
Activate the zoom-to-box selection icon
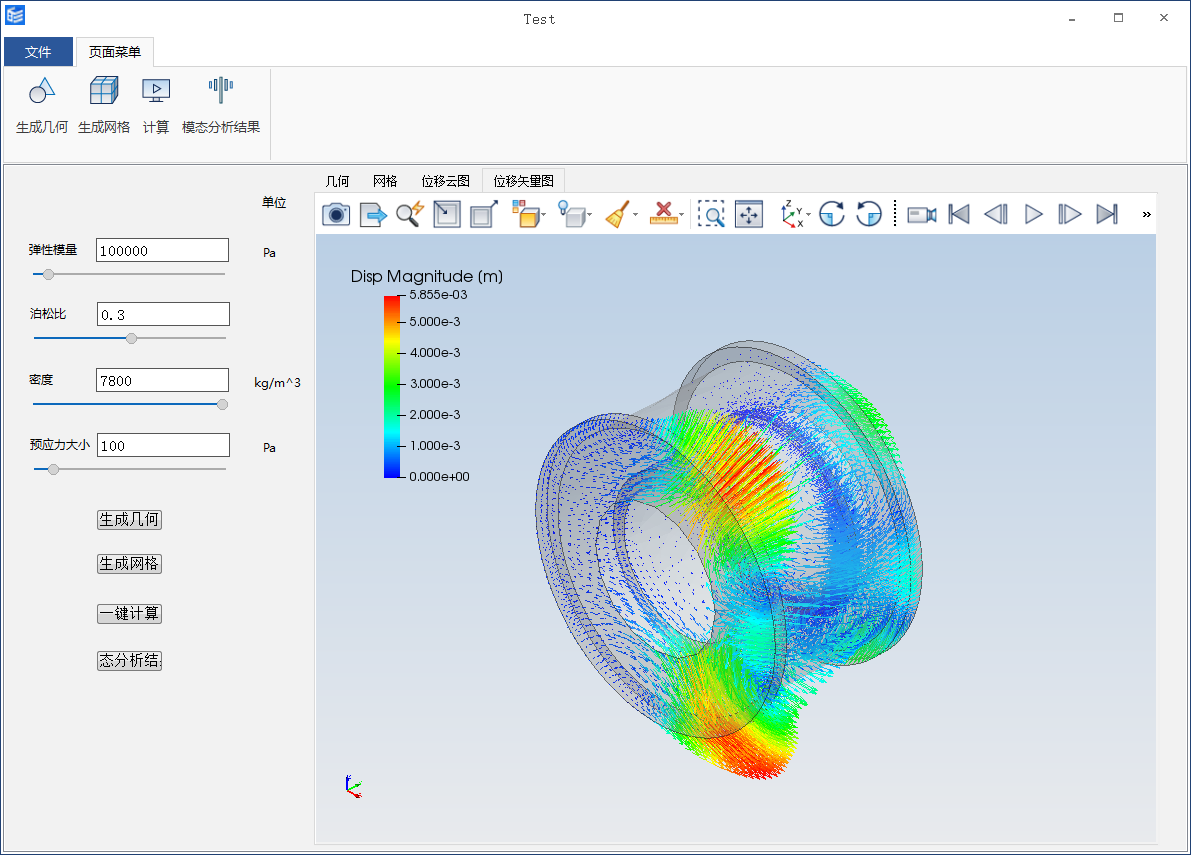click(x=711, y=214)
